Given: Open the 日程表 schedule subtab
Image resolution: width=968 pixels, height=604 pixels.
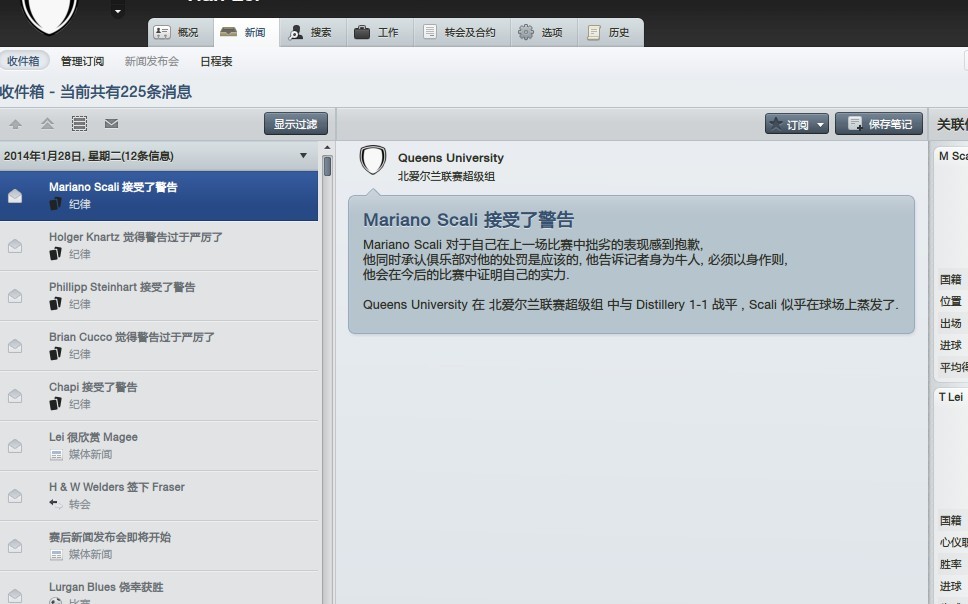Looking at the screenshot, I should coord(216,61).
